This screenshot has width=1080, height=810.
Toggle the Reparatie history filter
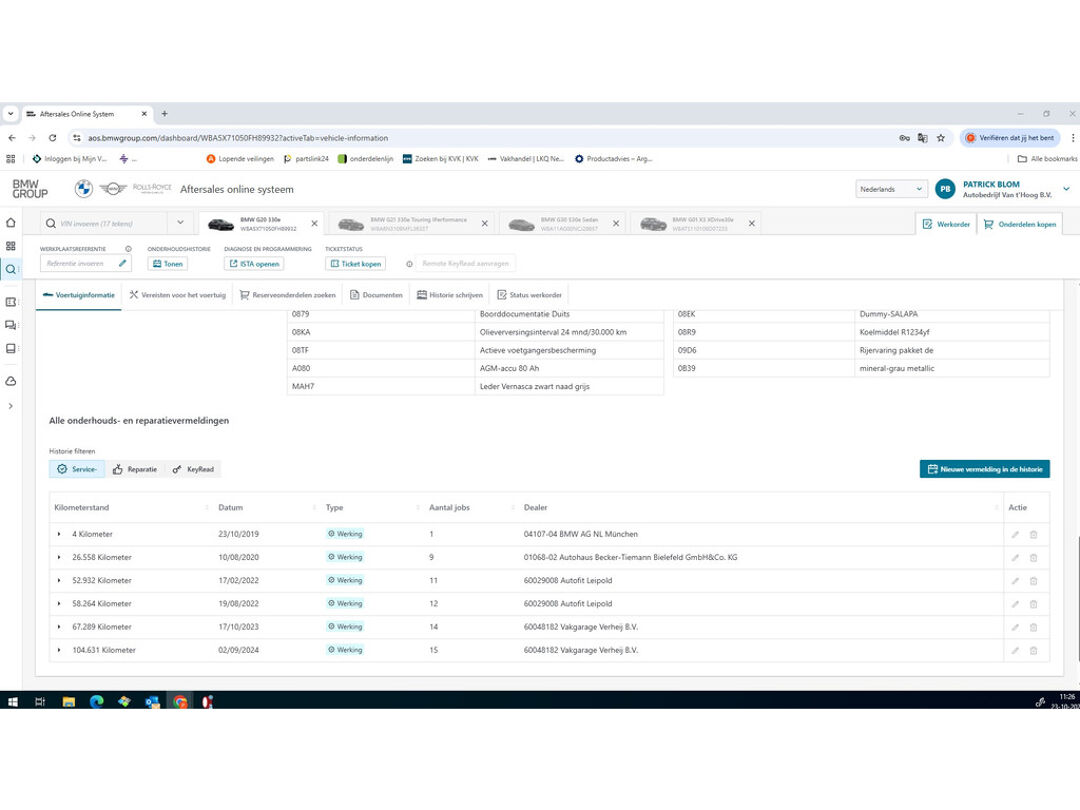coord(135,469)
